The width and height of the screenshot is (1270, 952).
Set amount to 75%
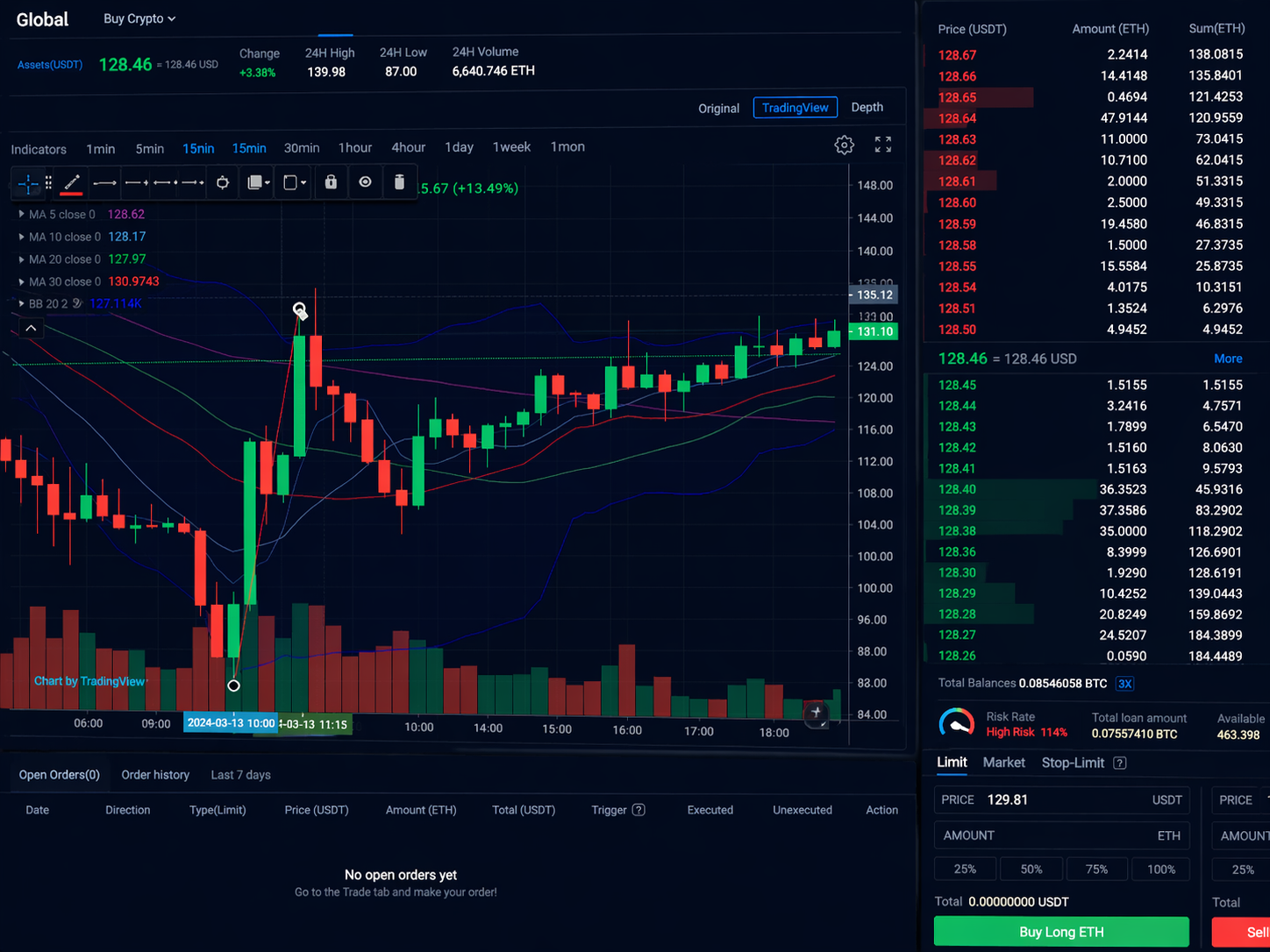1096,869
